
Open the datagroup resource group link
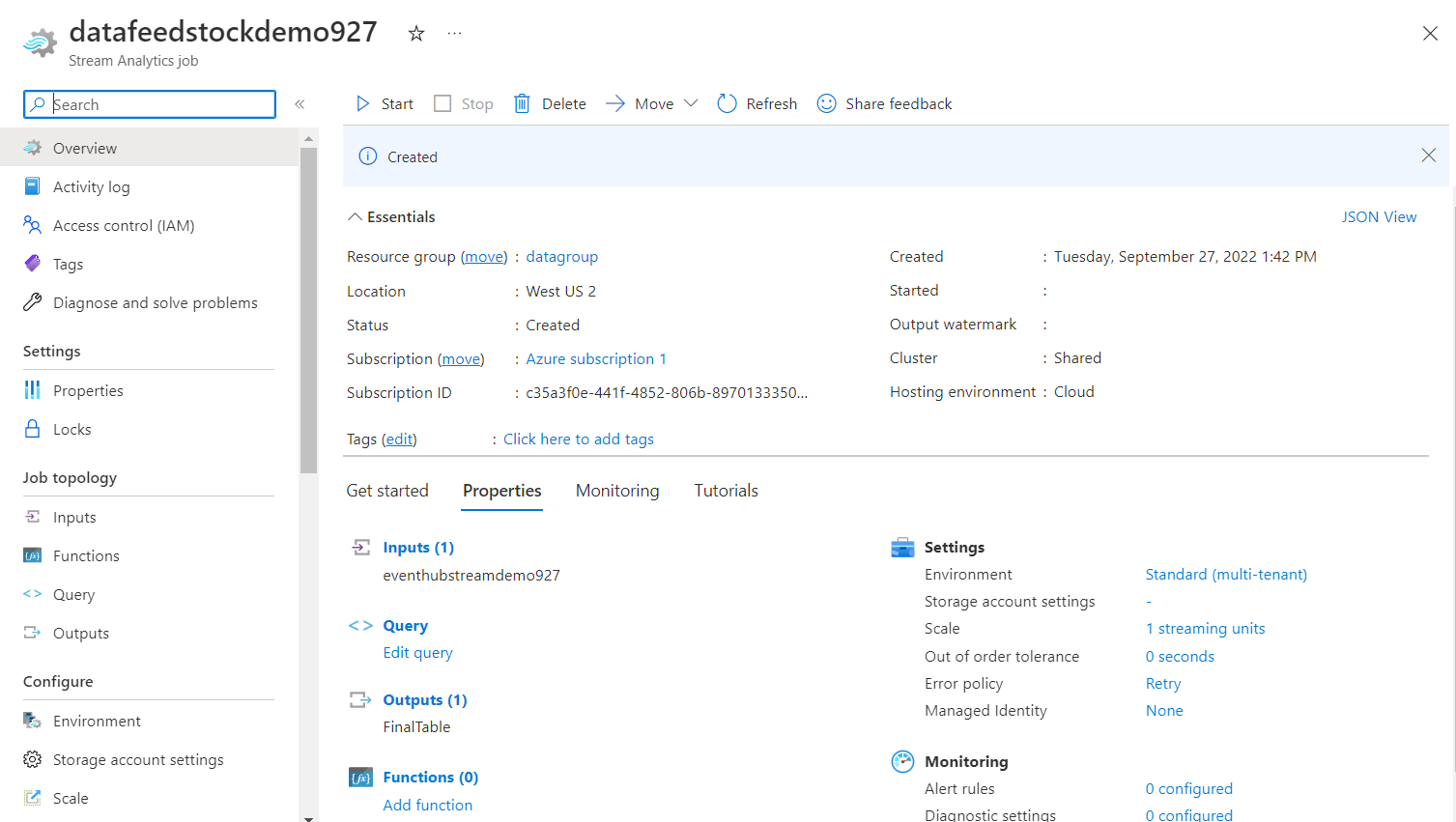[561, 256]
